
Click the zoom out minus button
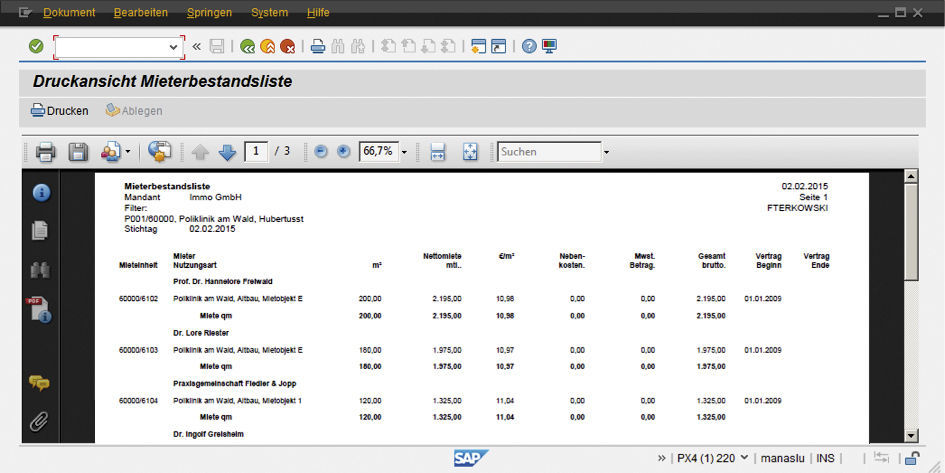pos(321,152)
